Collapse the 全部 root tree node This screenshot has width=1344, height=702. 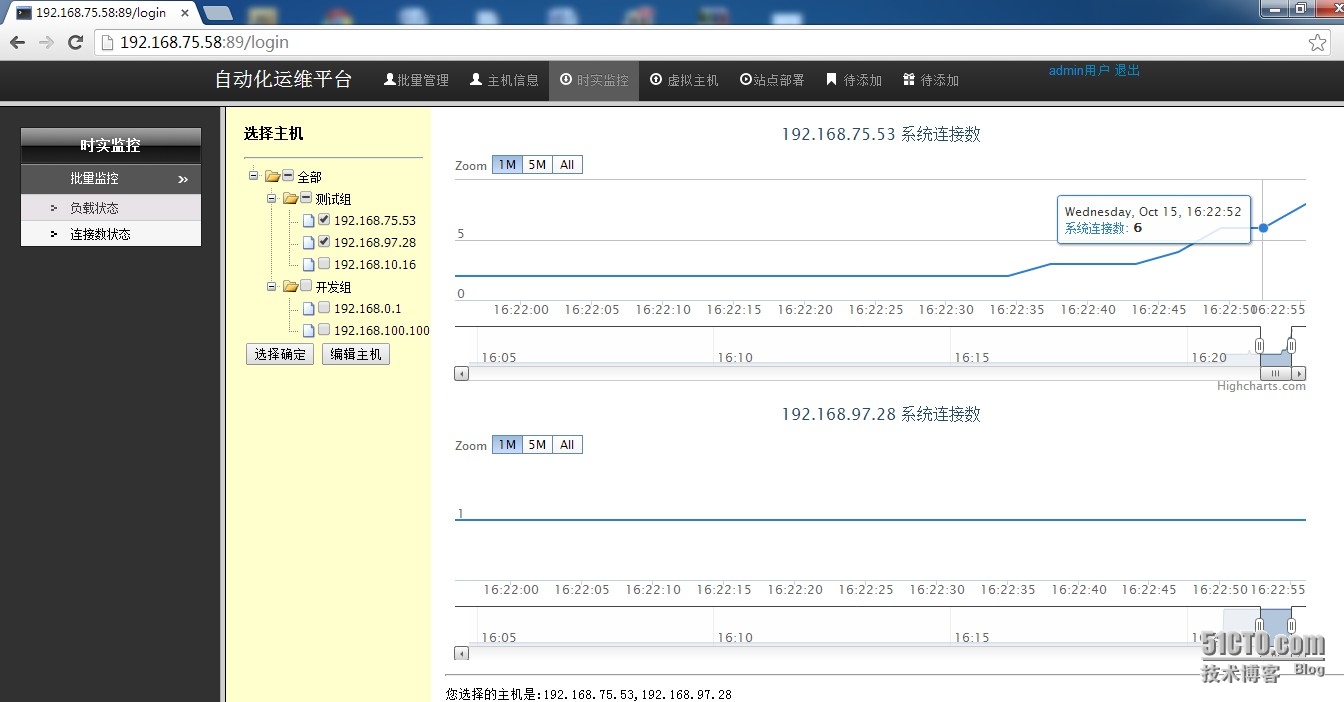tap(254, 176)
